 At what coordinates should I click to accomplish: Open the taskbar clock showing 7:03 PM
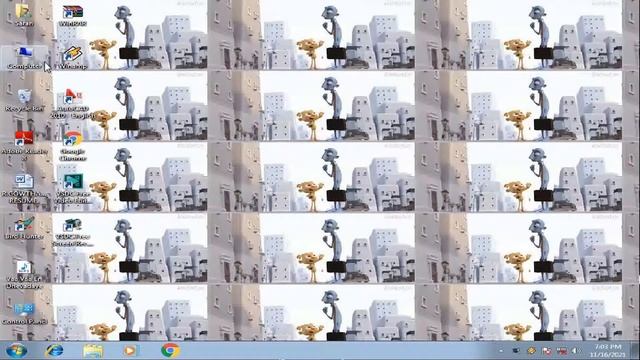(607, 351)
